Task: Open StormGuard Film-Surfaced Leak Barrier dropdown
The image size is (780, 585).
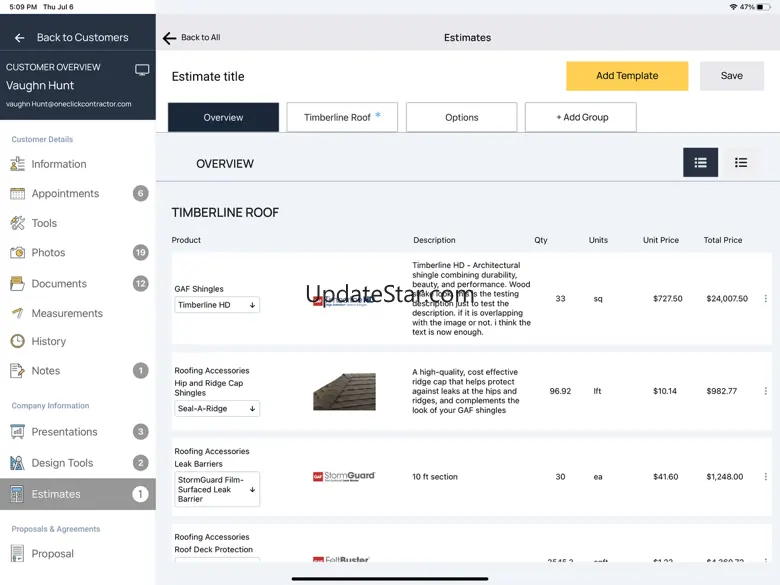Action: click(x=217, y=490)
